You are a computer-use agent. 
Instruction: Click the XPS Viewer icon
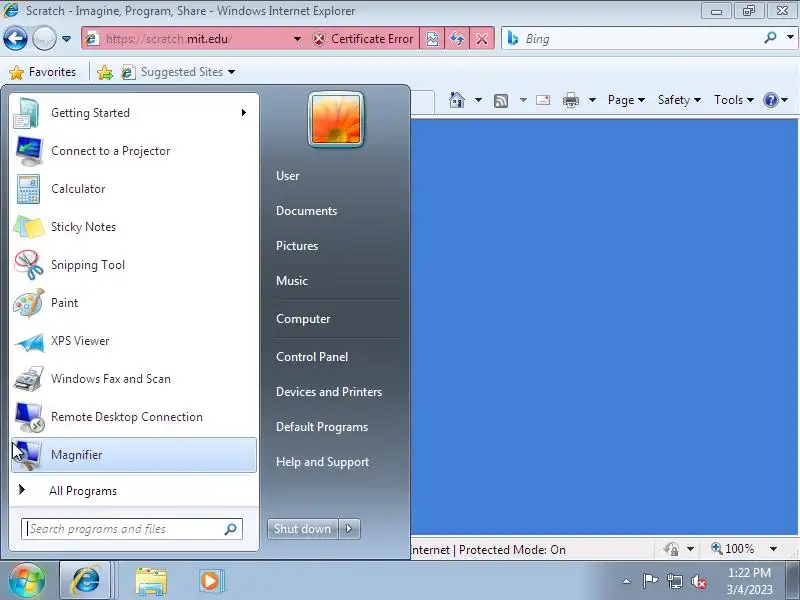click(29, 341)
